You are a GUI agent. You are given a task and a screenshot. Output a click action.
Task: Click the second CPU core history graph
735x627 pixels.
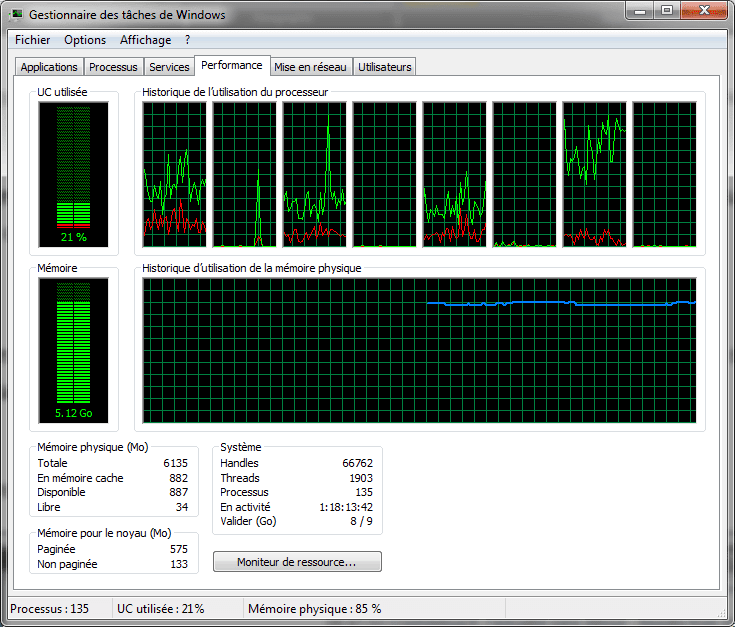tap(244, 174)
